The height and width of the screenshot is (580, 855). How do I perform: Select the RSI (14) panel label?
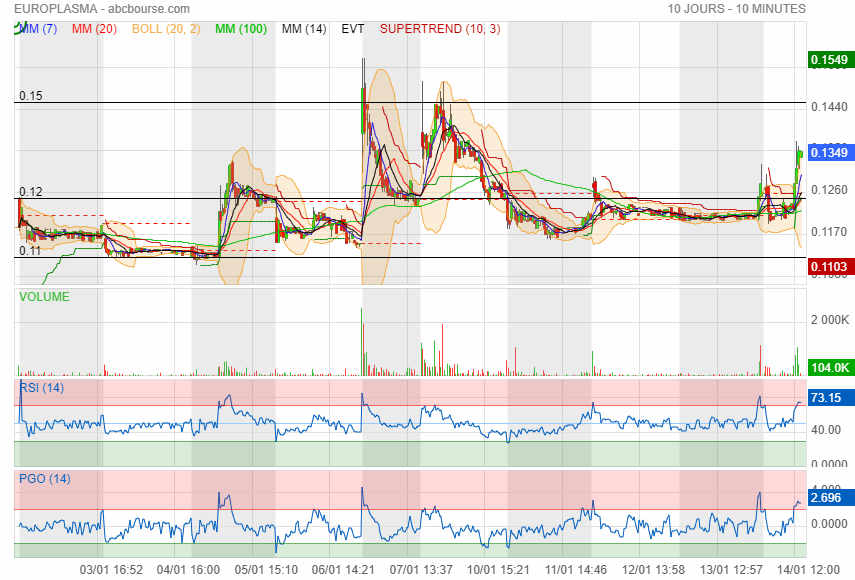click(41, 388)
